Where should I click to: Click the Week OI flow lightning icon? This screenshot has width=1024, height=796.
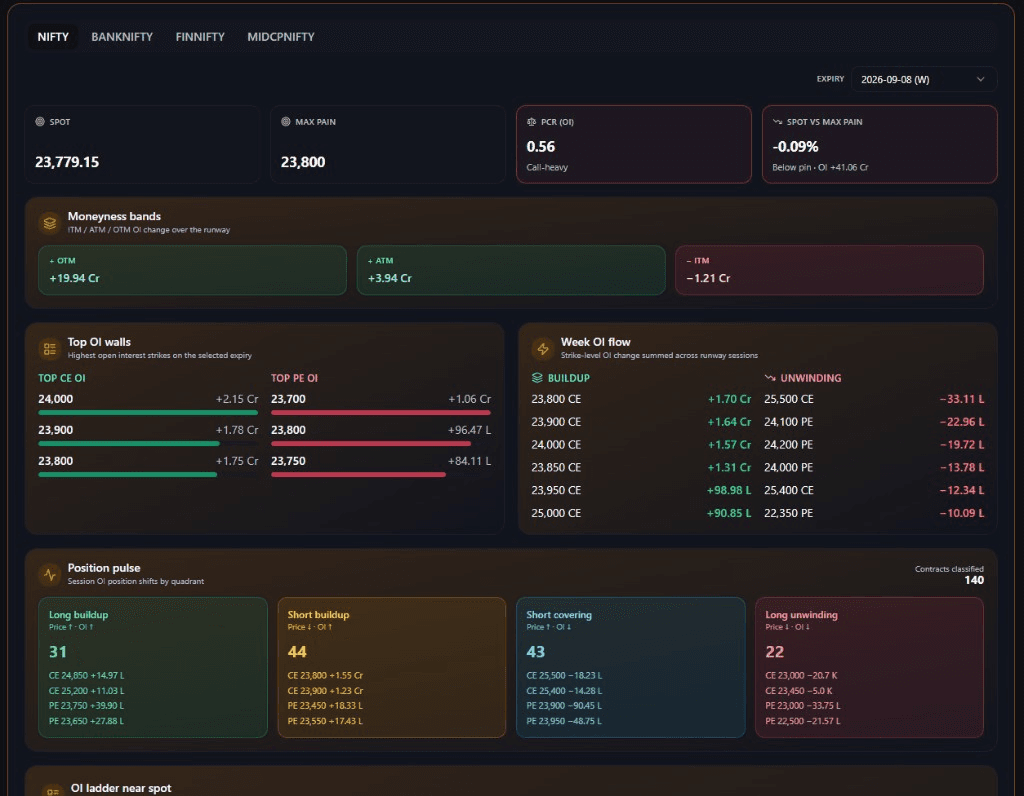pos(543,349)
